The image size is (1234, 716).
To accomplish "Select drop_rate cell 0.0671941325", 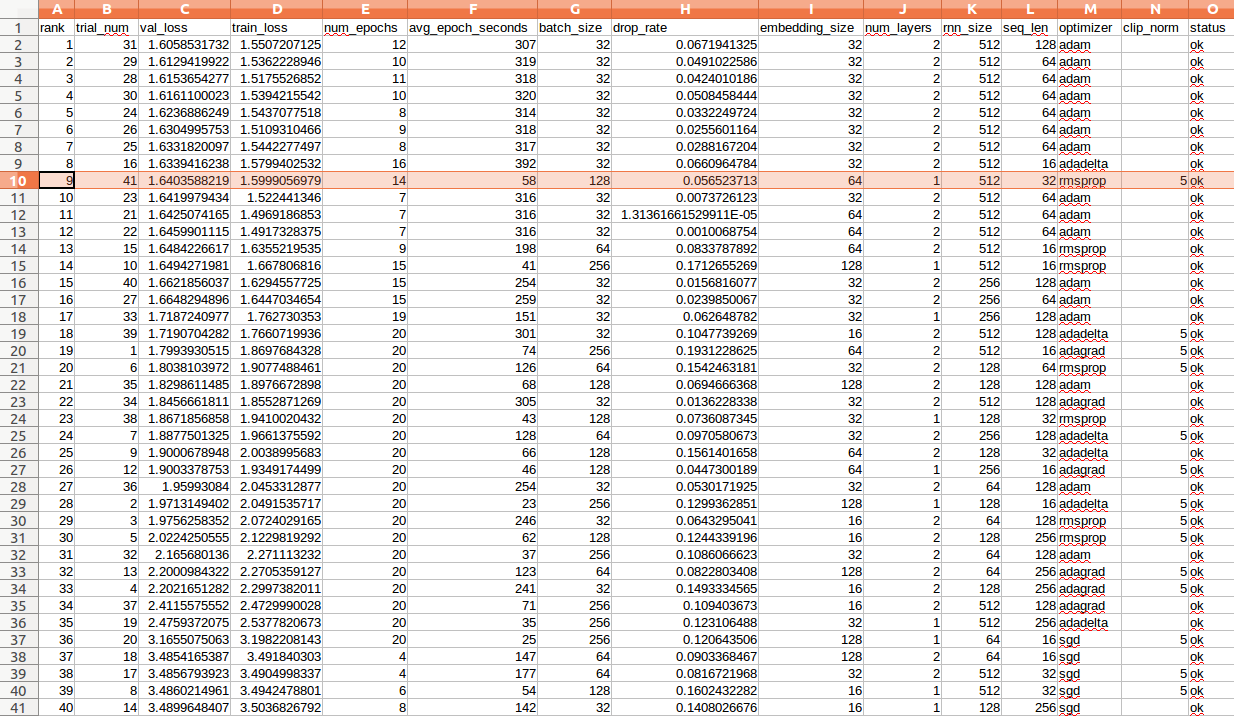I will click(x=684, y=45).
